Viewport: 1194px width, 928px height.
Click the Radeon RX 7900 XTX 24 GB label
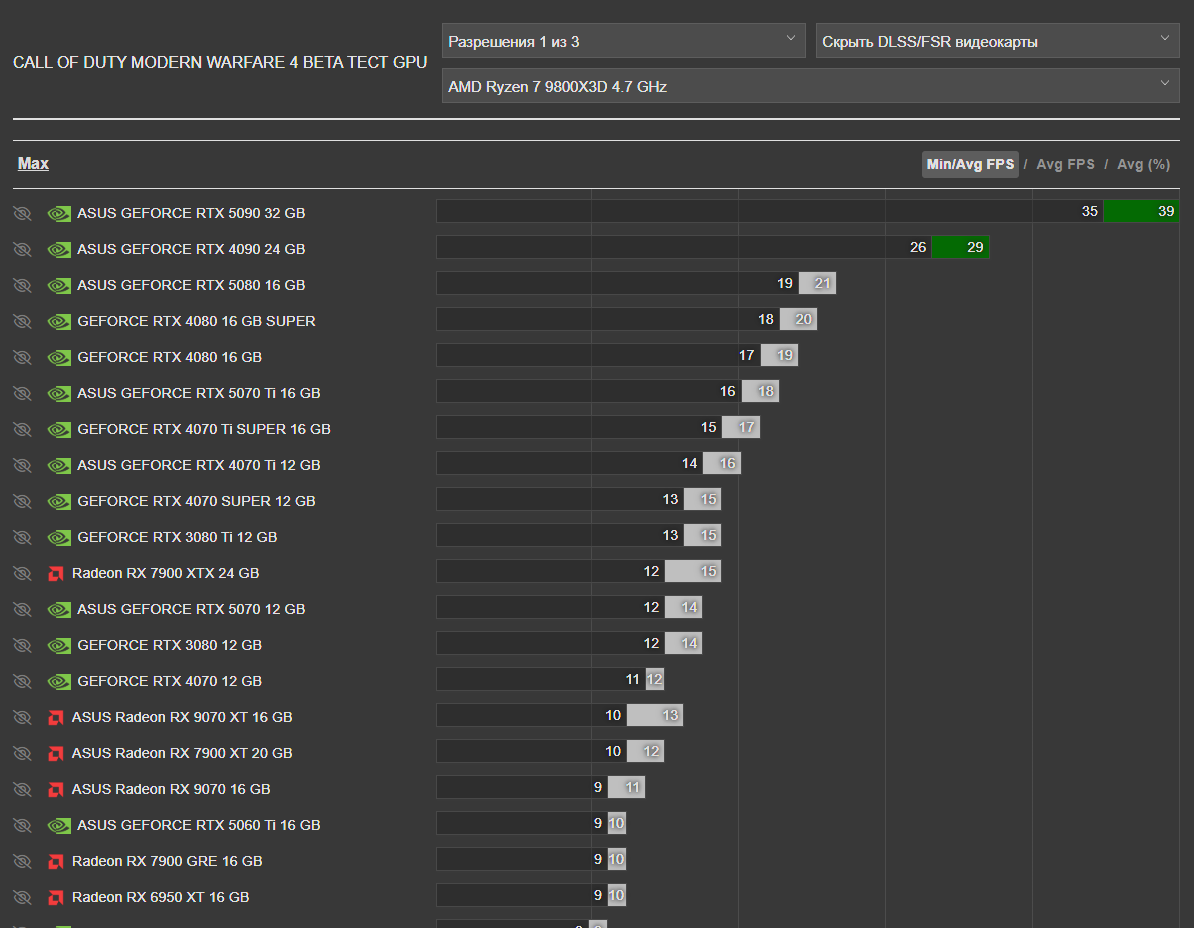tap(165, 573)
